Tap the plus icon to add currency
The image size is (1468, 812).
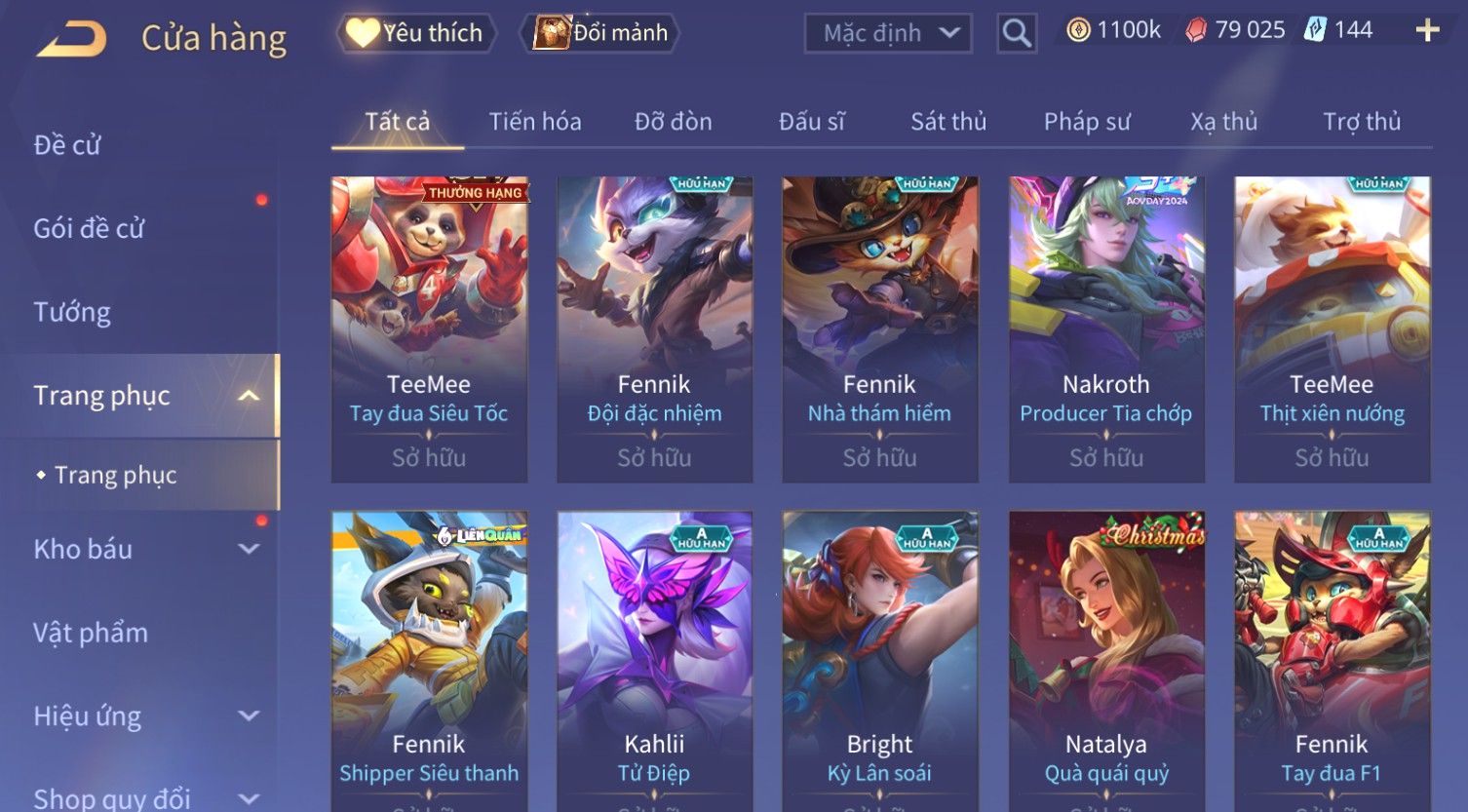(x=1427, y=31)
